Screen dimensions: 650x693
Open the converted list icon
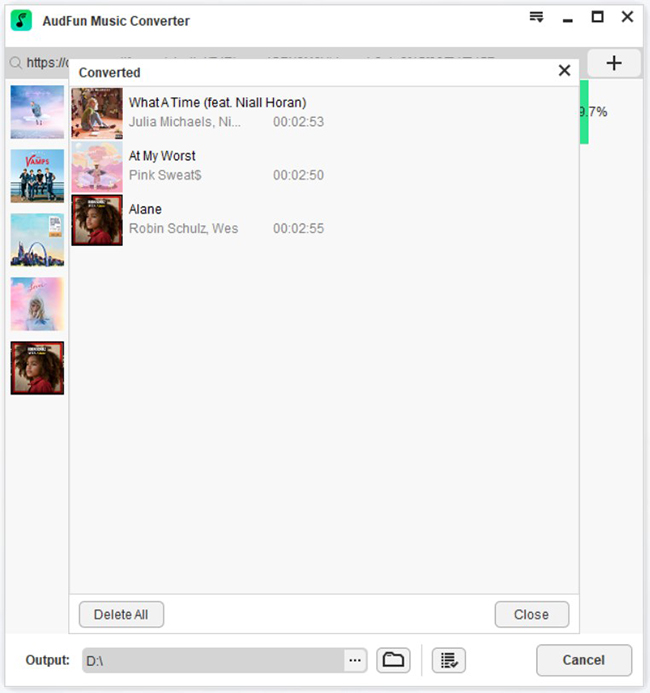click(x=449, y=660)
